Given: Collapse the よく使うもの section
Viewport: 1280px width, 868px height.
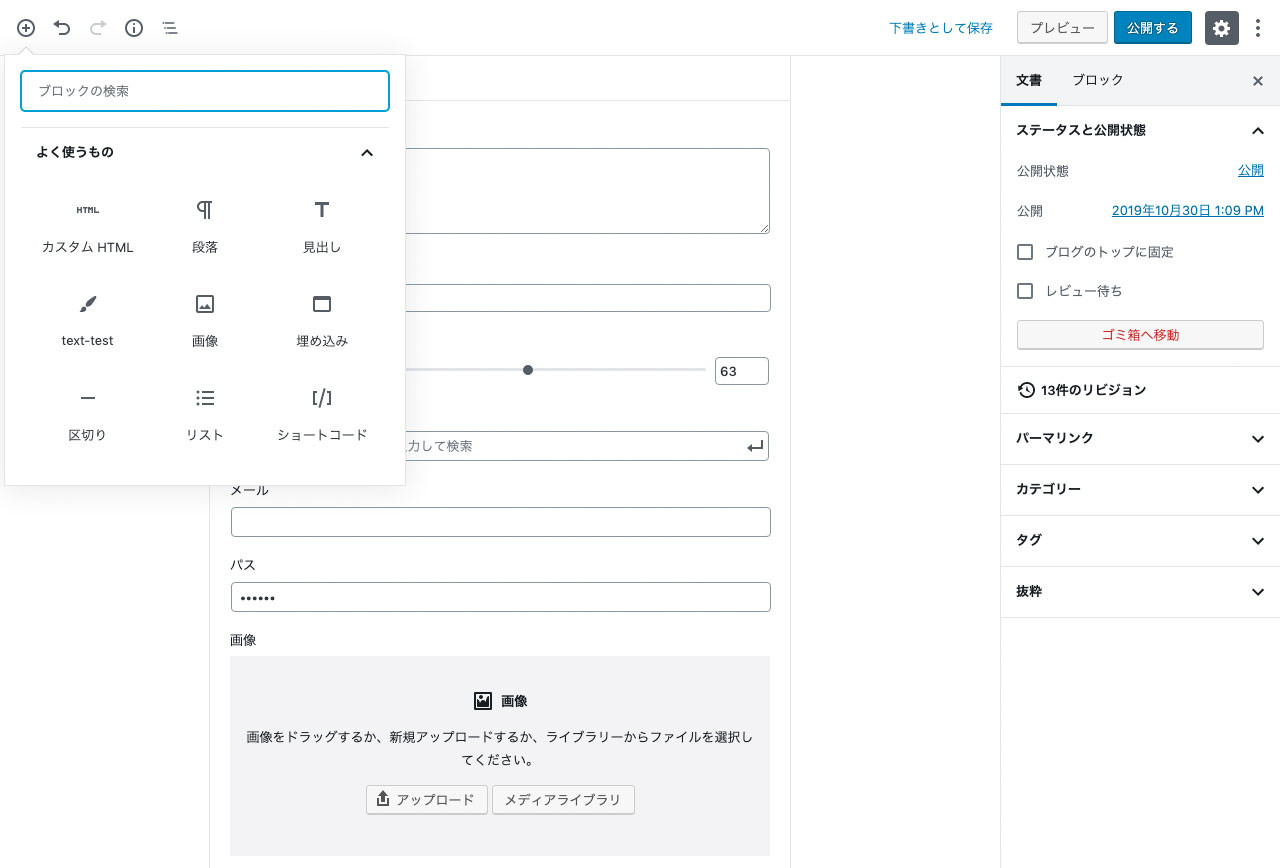Looking at the screenshot, I should coord(367,152).
